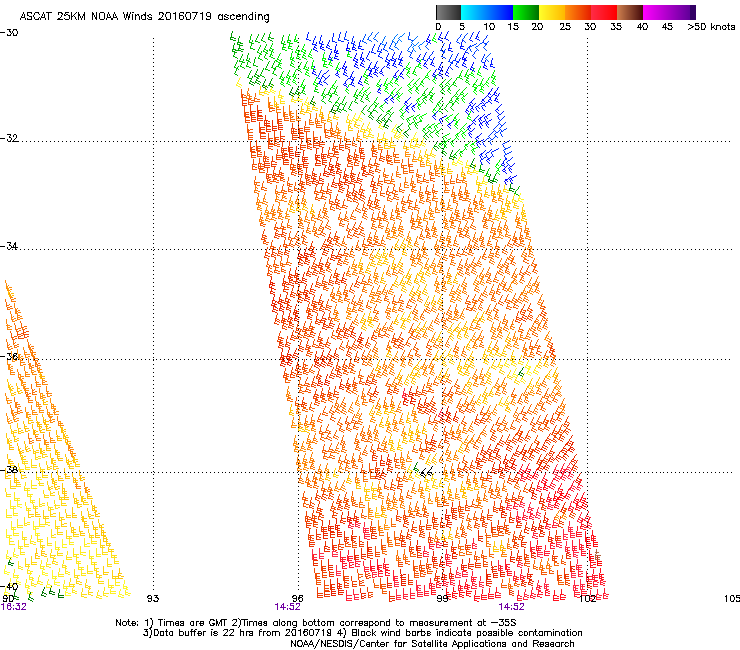The width and height of the screenshot is (740, 650).
Task: Click the latitude label -40
Action: coord(9,587)
